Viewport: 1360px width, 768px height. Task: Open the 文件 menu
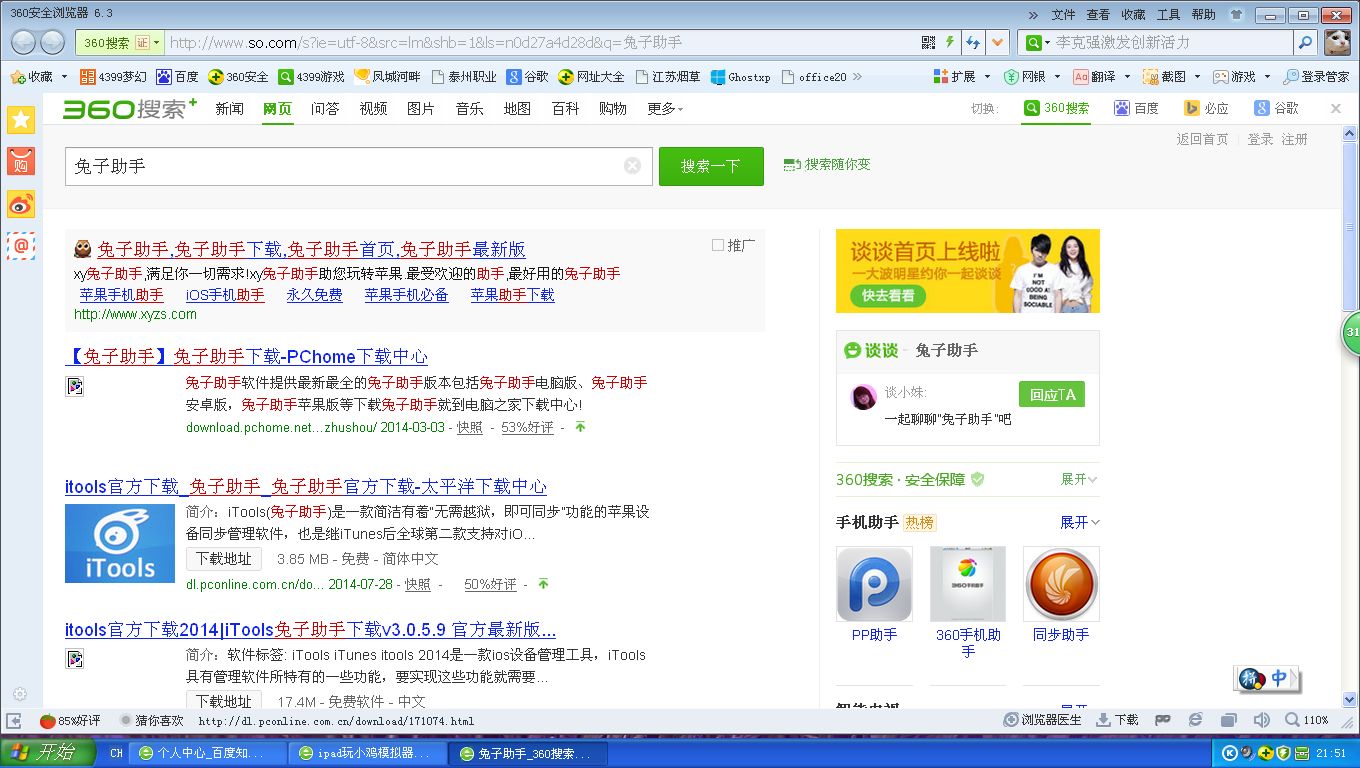click(x=1063, y=15)
